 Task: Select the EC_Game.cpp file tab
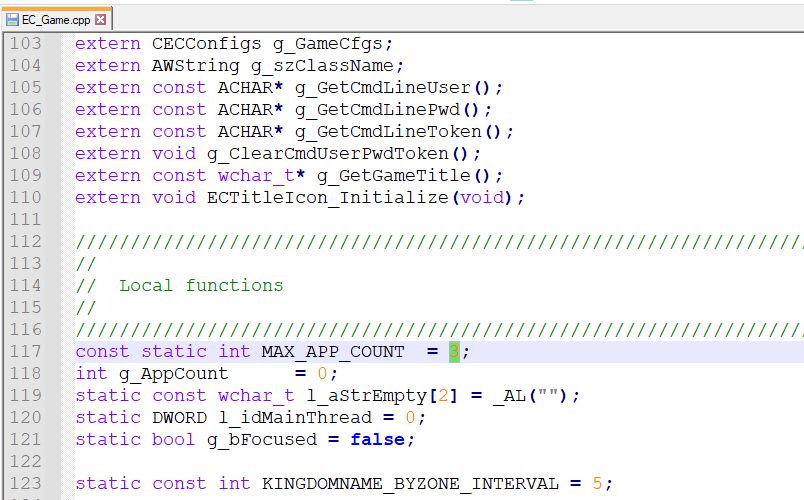(56, 19)
